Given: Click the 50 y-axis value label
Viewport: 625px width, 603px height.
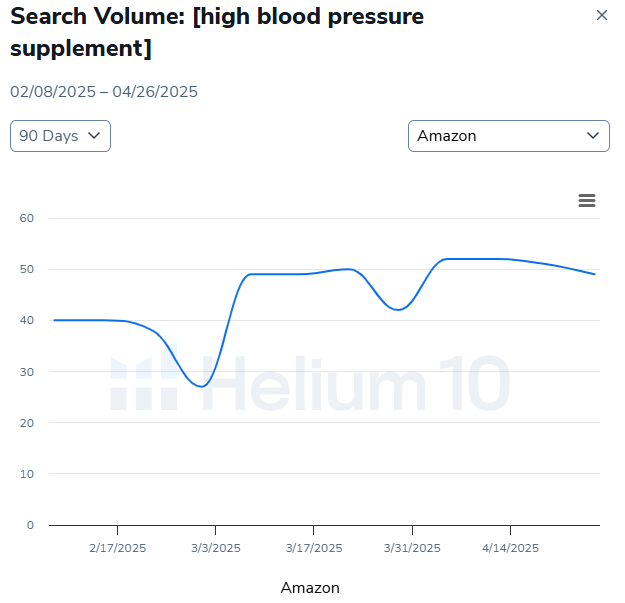Looking at the screenshot, I should tap(27, 269).
